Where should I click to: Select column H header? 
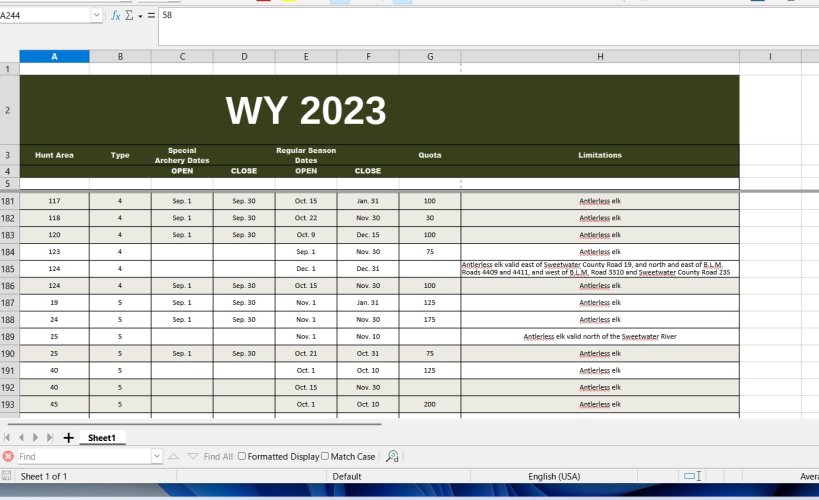click(600, 56)
